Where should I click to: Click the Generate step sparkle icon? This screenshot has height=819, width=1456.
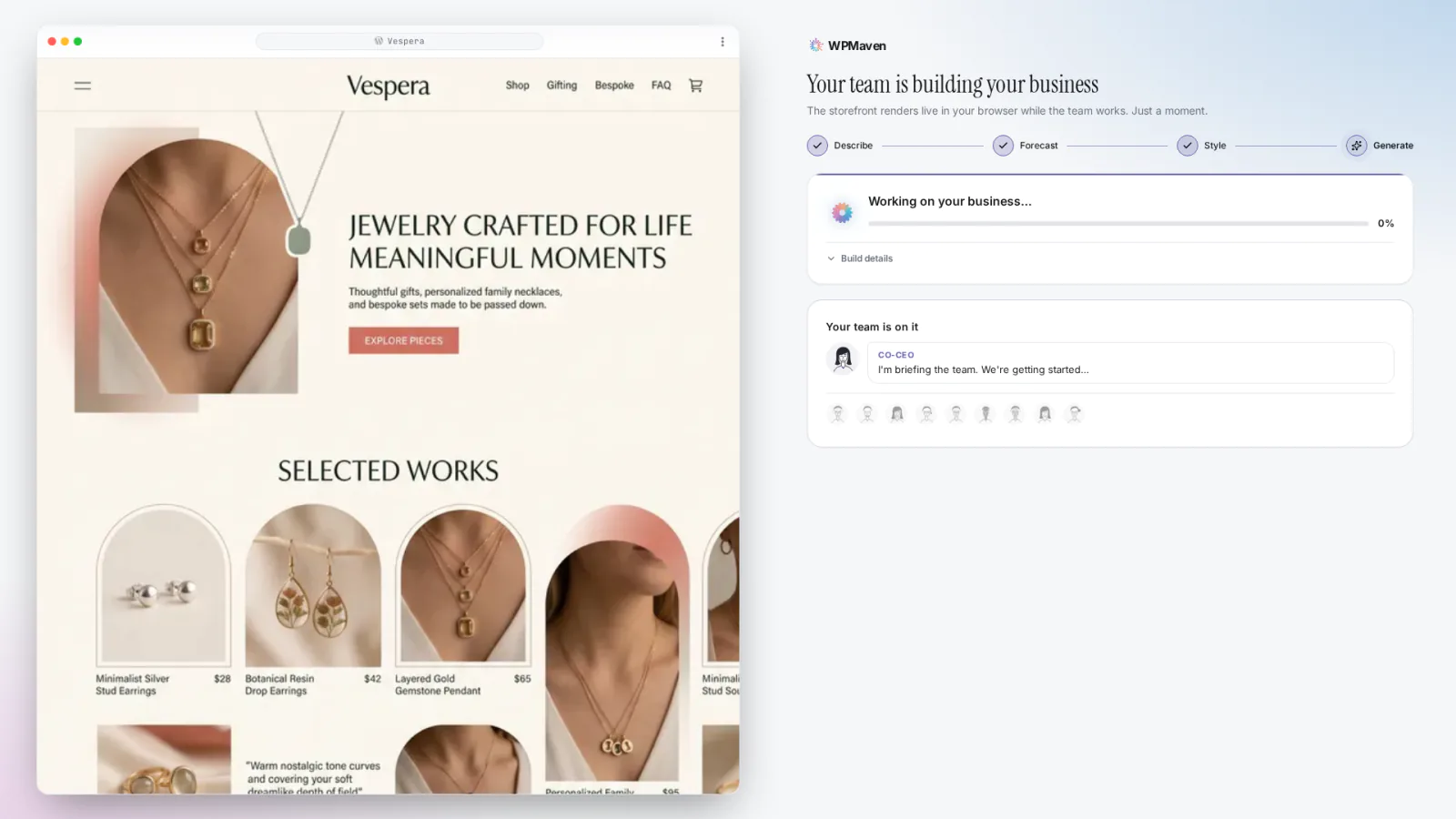pyautogui.click(x=1356, y=146)
